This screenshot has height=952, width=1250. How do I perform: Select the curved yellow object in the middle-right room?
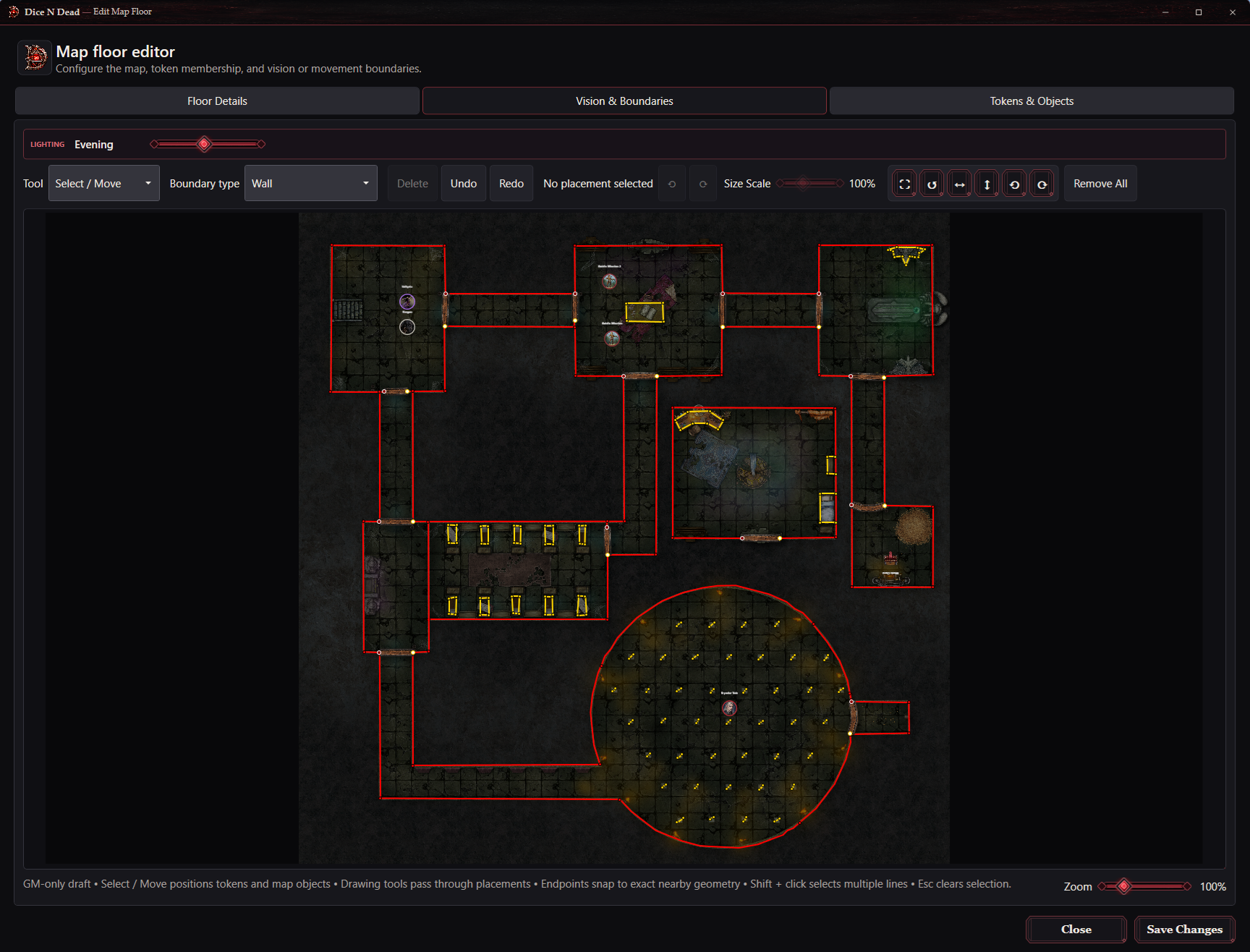pyautogui.click(x=699, y=420)
